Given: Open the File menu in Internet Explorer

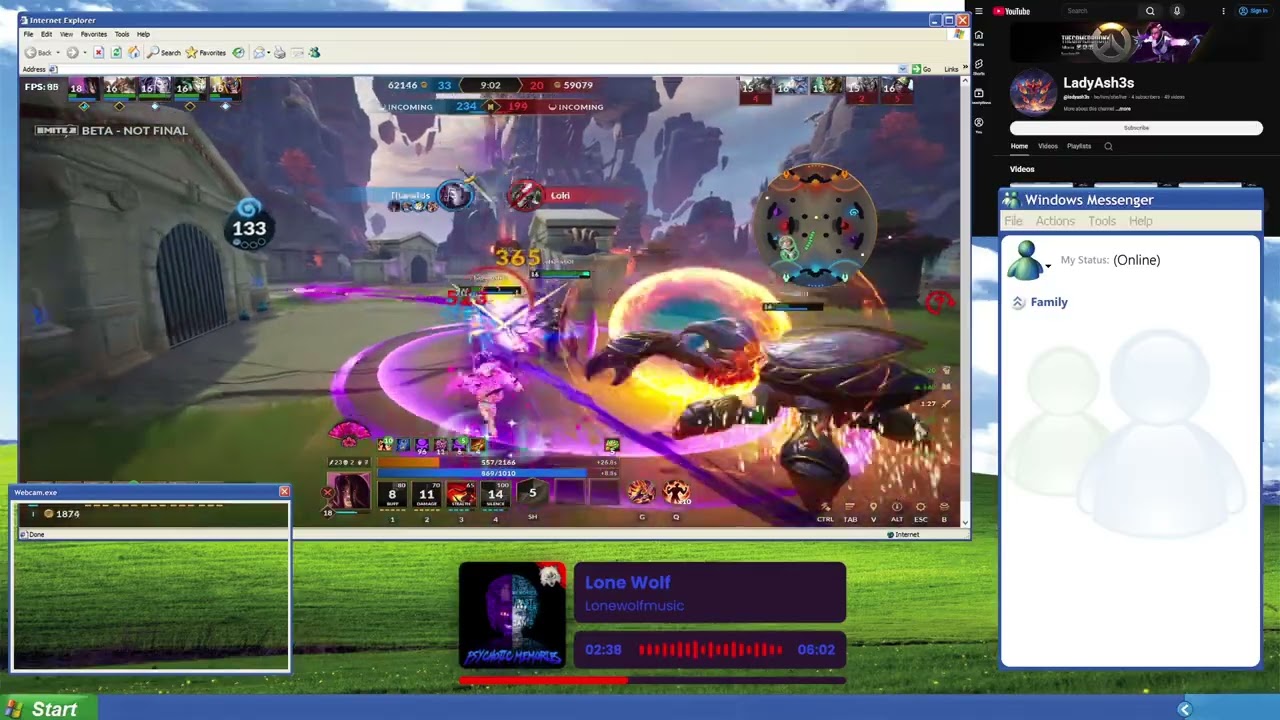Looking at the screenshot, I should [28, 34].
